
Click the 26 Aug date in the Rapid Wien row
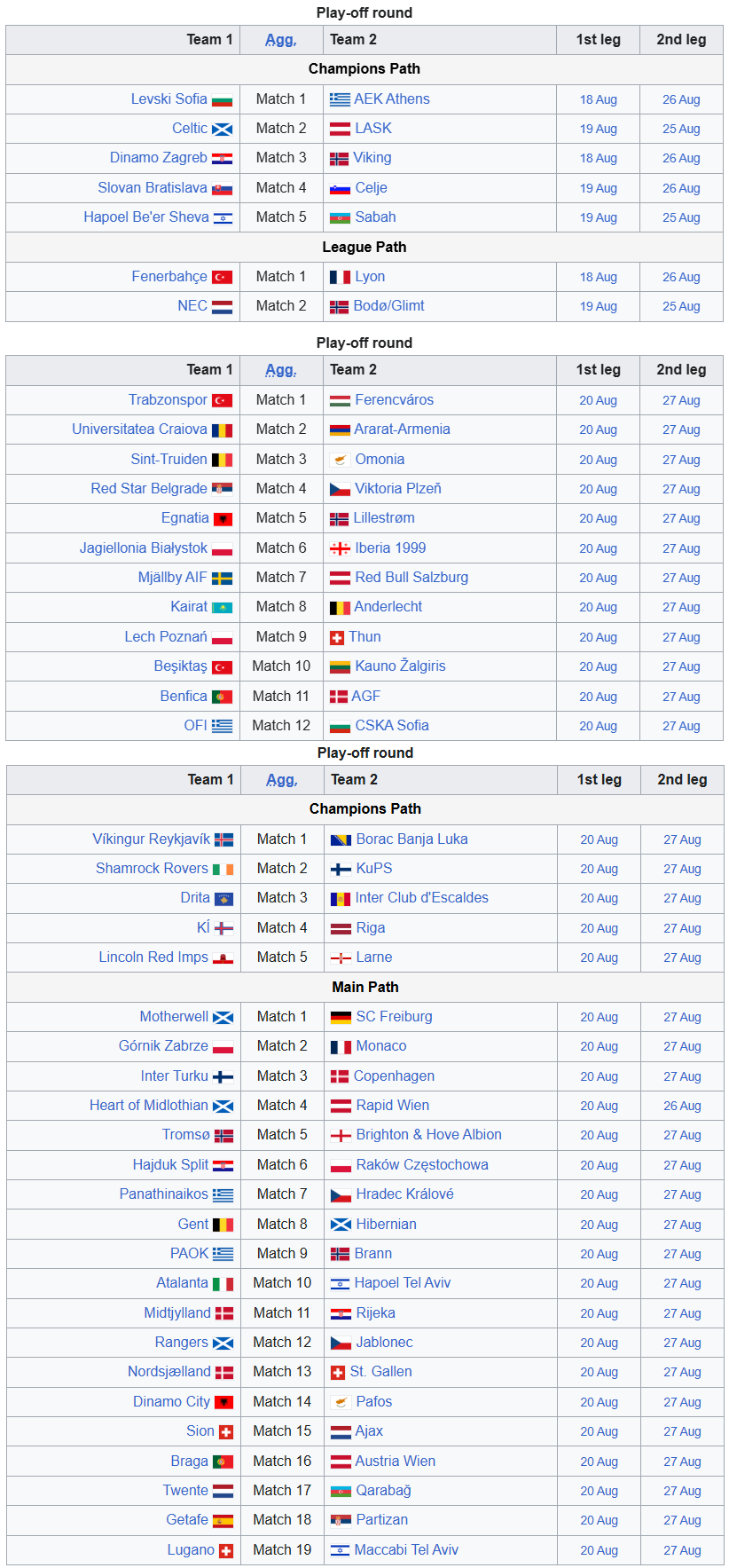tap(682, 1107)
